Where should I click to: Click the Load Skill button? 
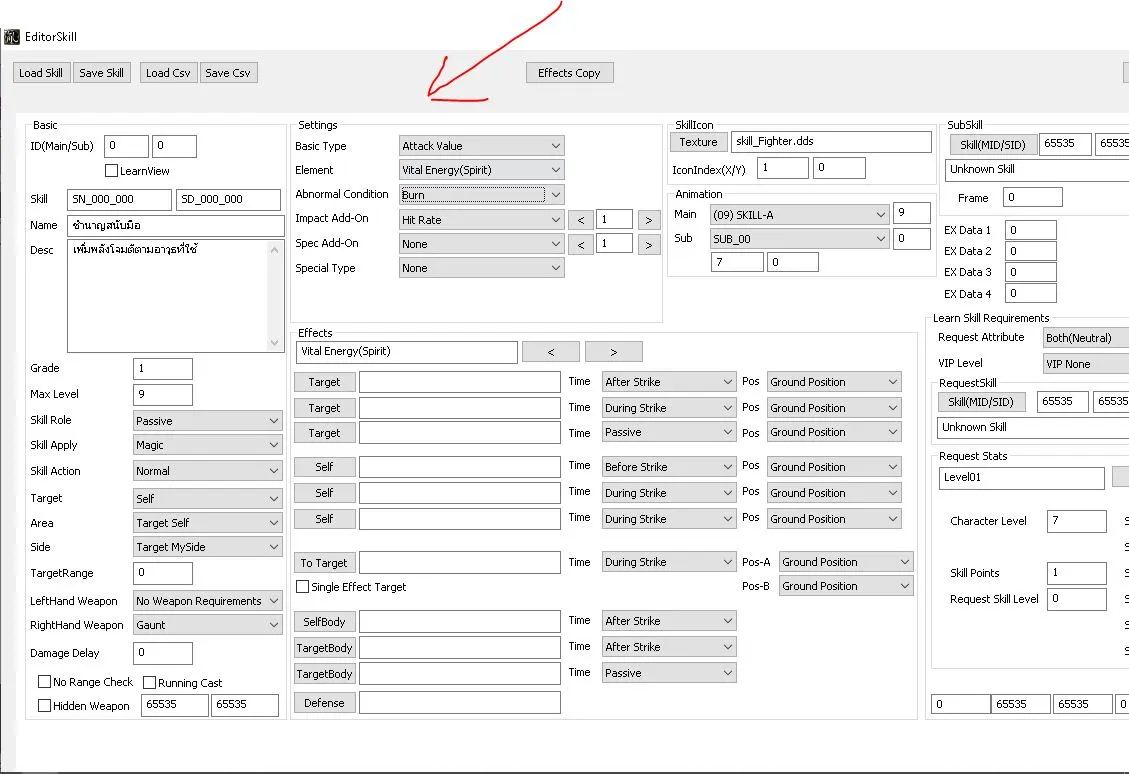pos(41,73)
